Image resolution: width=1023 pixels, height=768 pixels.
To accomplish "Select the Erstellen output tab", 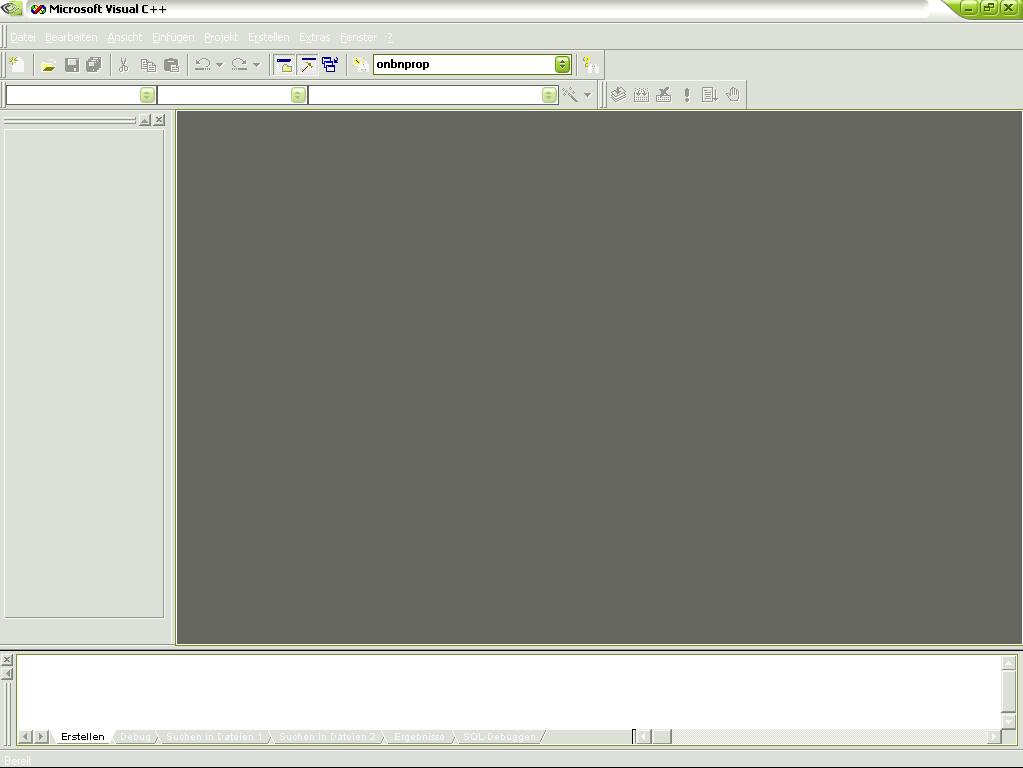I will pos(82,737).
